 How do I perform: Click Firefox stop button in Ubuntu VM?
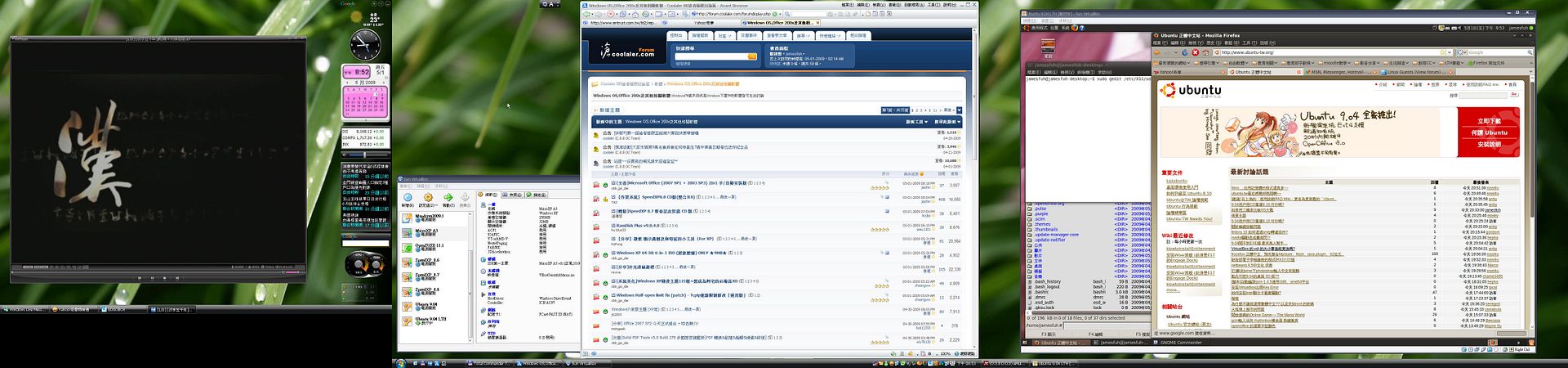[1196, 52]
